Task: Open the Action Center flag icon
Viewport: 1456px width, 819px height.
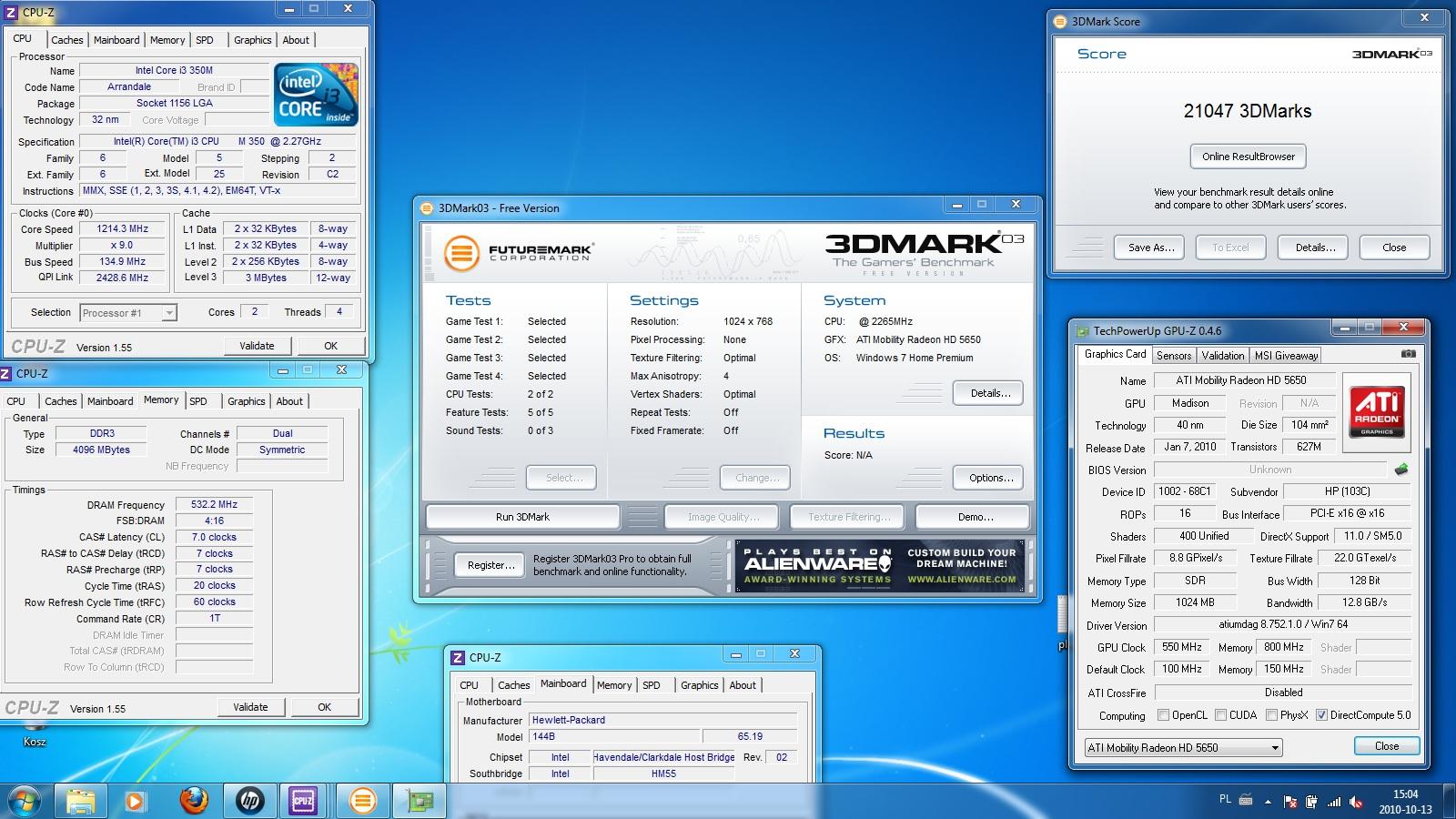Action: tap(1290, 802)
